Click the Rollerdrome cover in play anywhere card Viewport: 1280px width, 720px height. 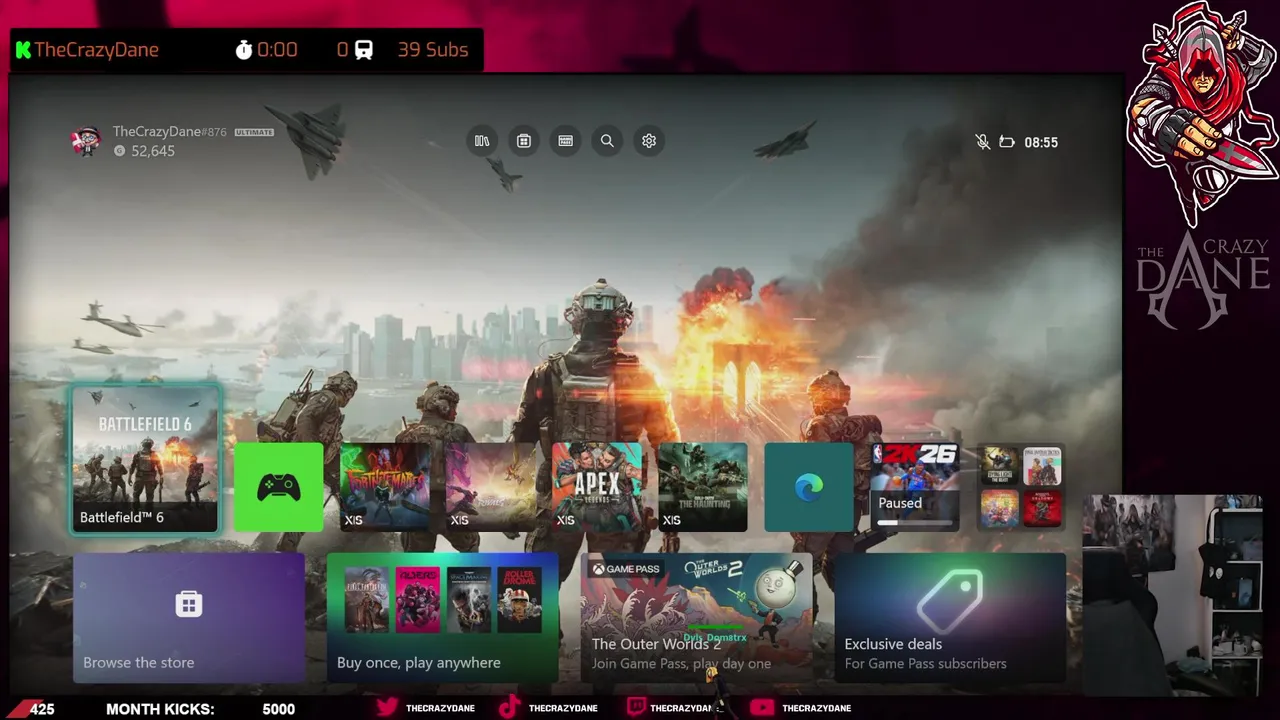pos(520,600)
